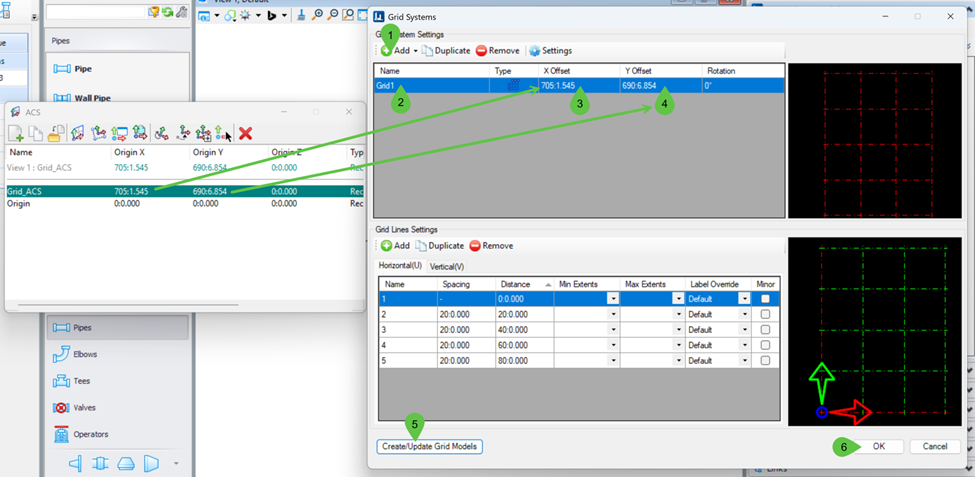Click Cancel in the Grid Systems dialog
Viewport: 975px width, 477px height.
(x=935, y=447)
